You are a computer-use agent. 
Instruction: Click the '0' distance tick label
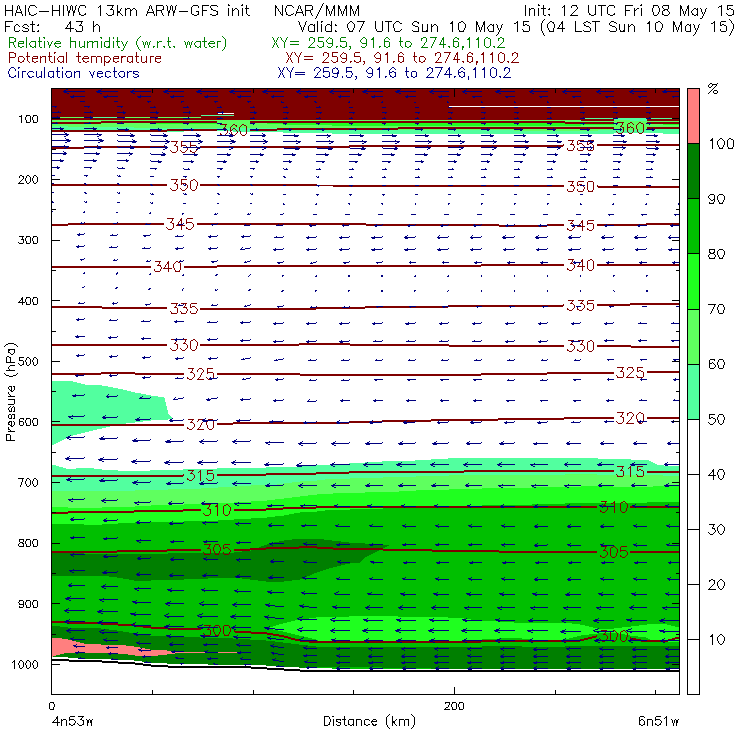click(x=52, y=706)
